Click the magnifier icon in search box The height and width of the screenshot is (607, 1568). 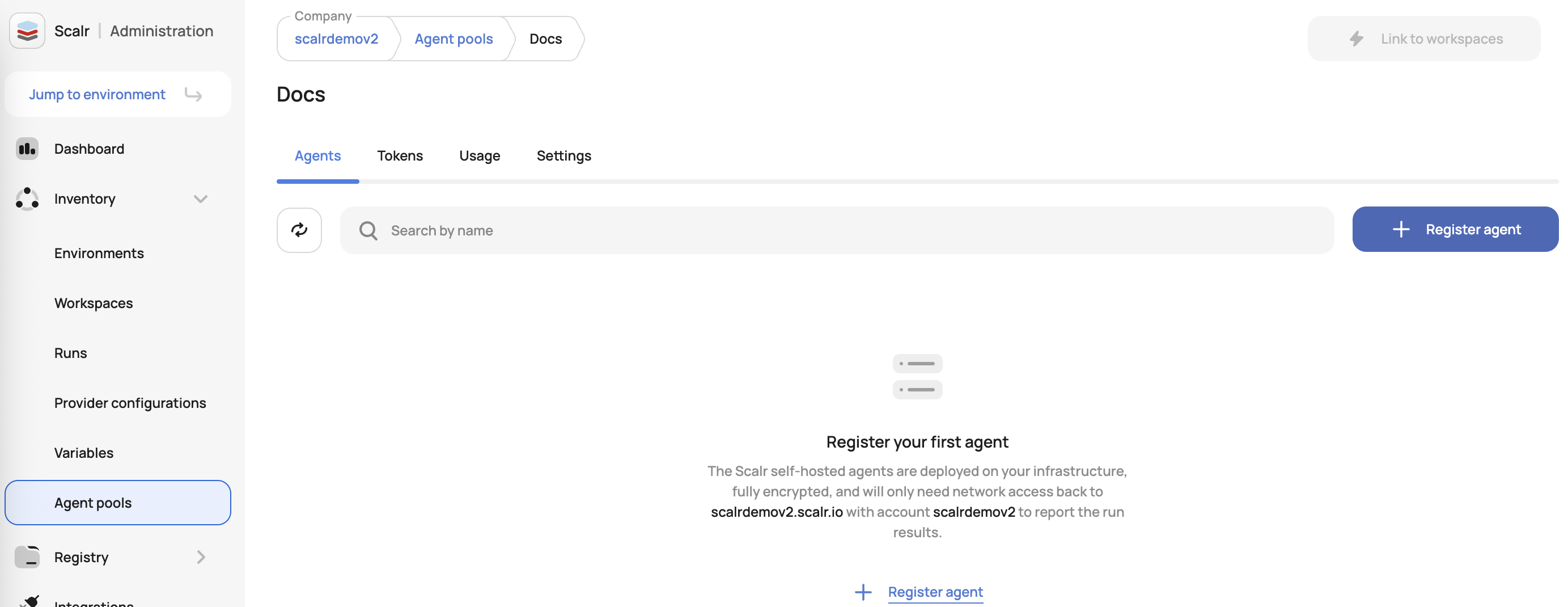point(368,230)
